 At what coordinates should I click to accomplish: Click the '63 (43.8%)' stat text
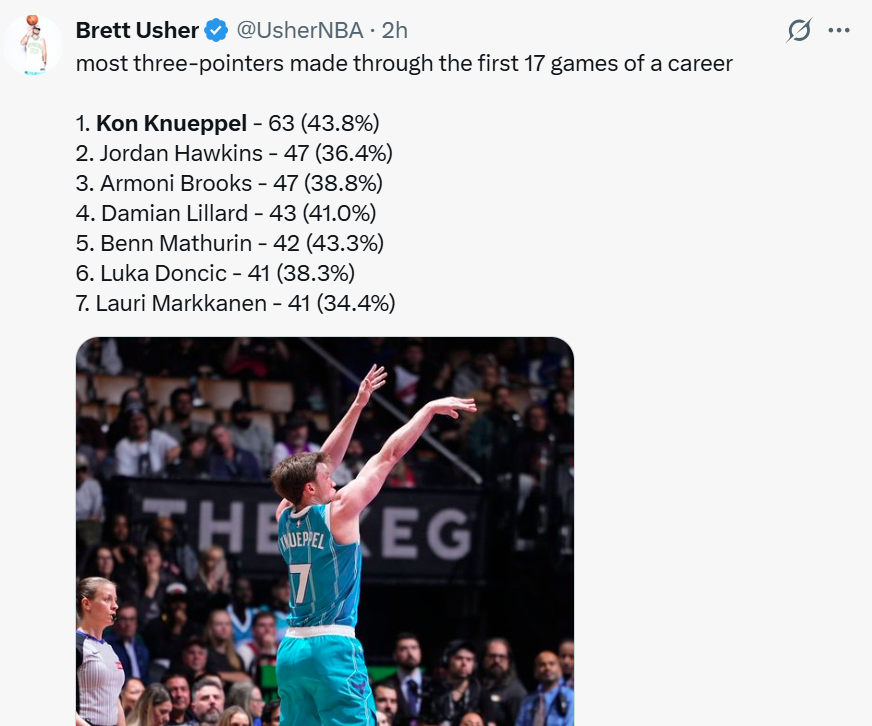coord(324,124)
